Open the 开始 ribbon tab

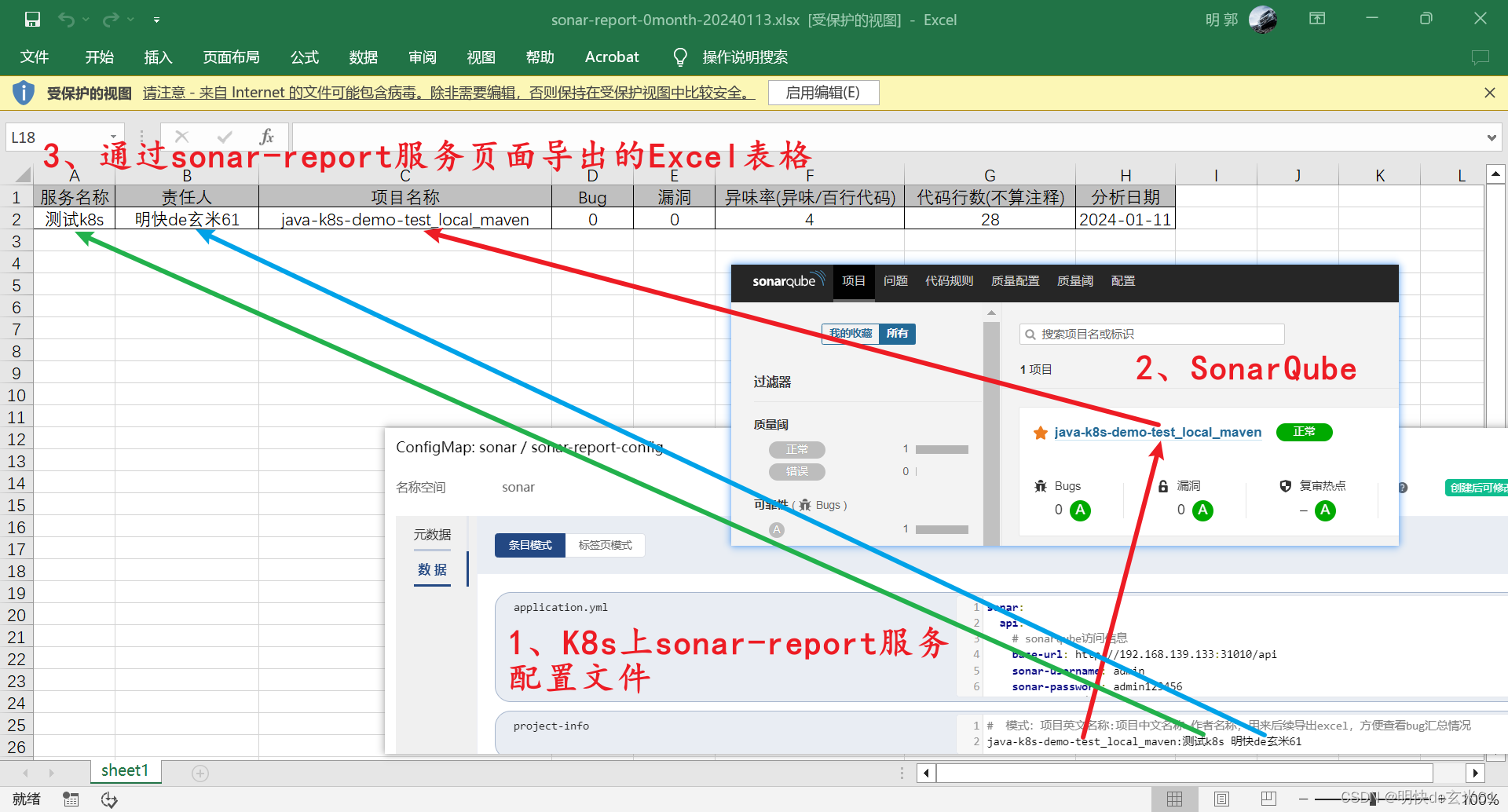pyautogui.click(x=100, y=57)
